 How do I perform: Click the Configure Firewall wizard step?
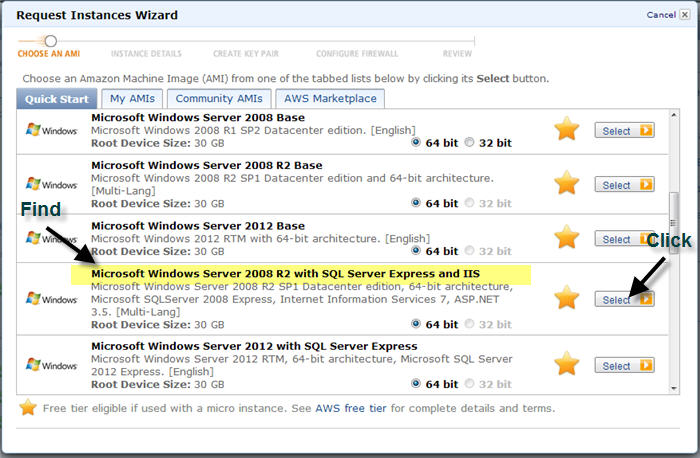pyautogui.click(x=357, y=54)
